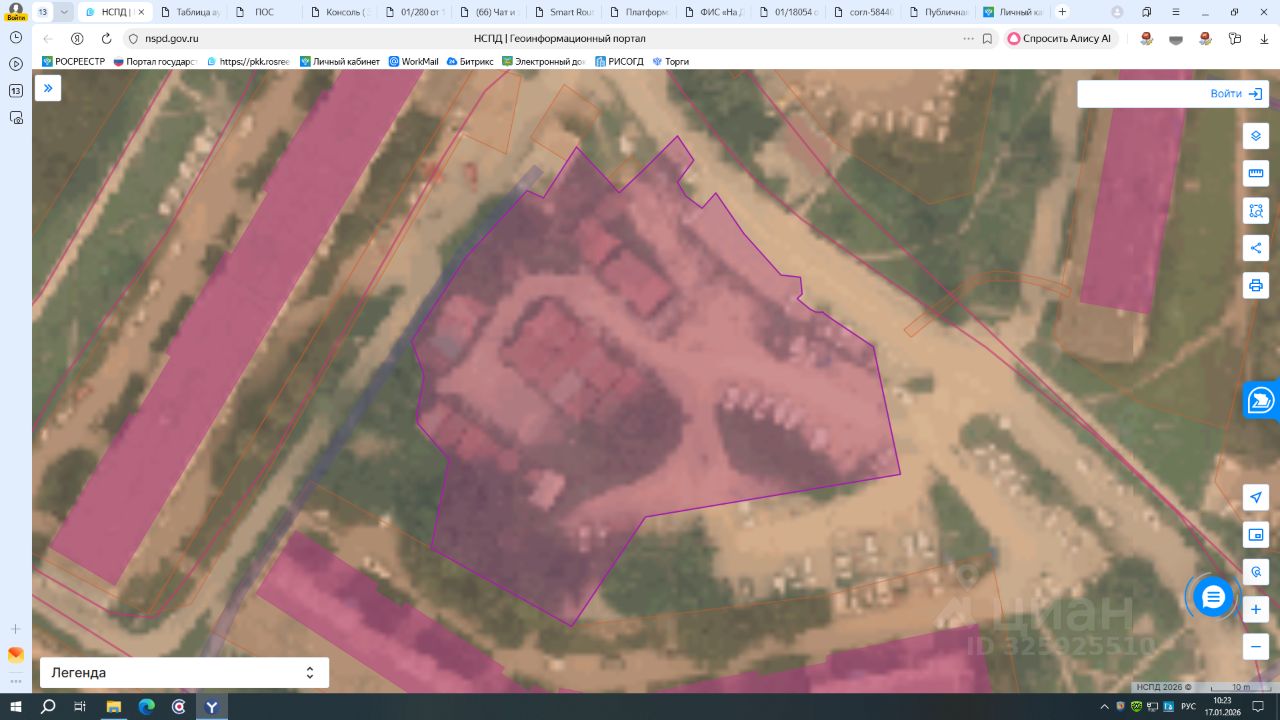Viewport: 1280px width, 720px height.
Task: Open the https://pkk.rosreestr bookmark
Action: (x=249, y=61)
